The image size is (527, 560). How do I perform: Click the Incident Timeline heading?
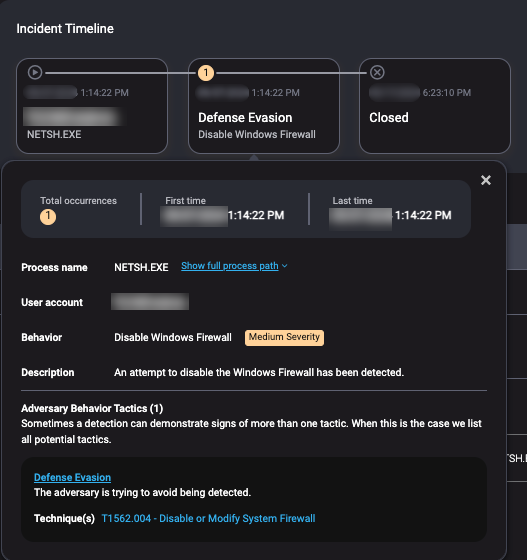coord(65,29)
